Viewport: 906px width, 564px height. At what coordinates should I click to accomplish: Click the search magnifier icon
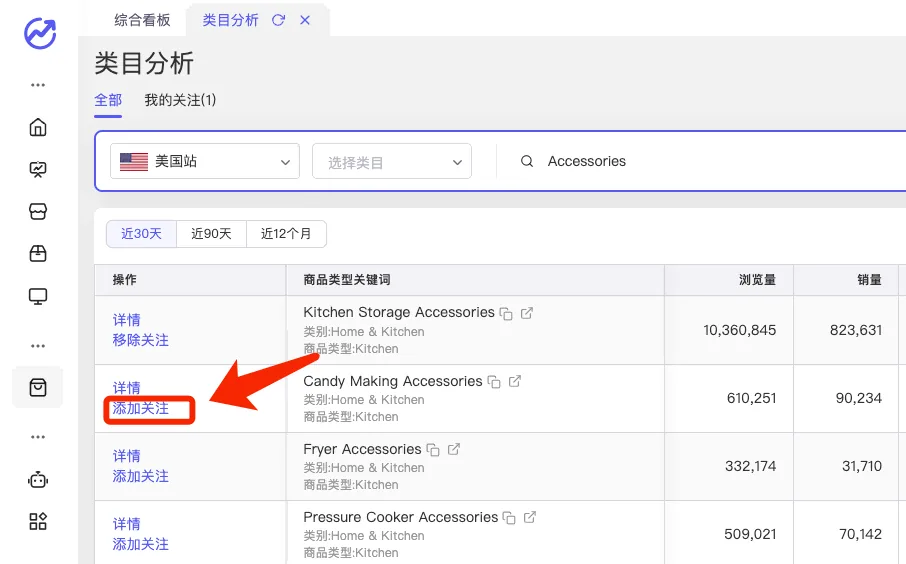[x=527, y=161]
